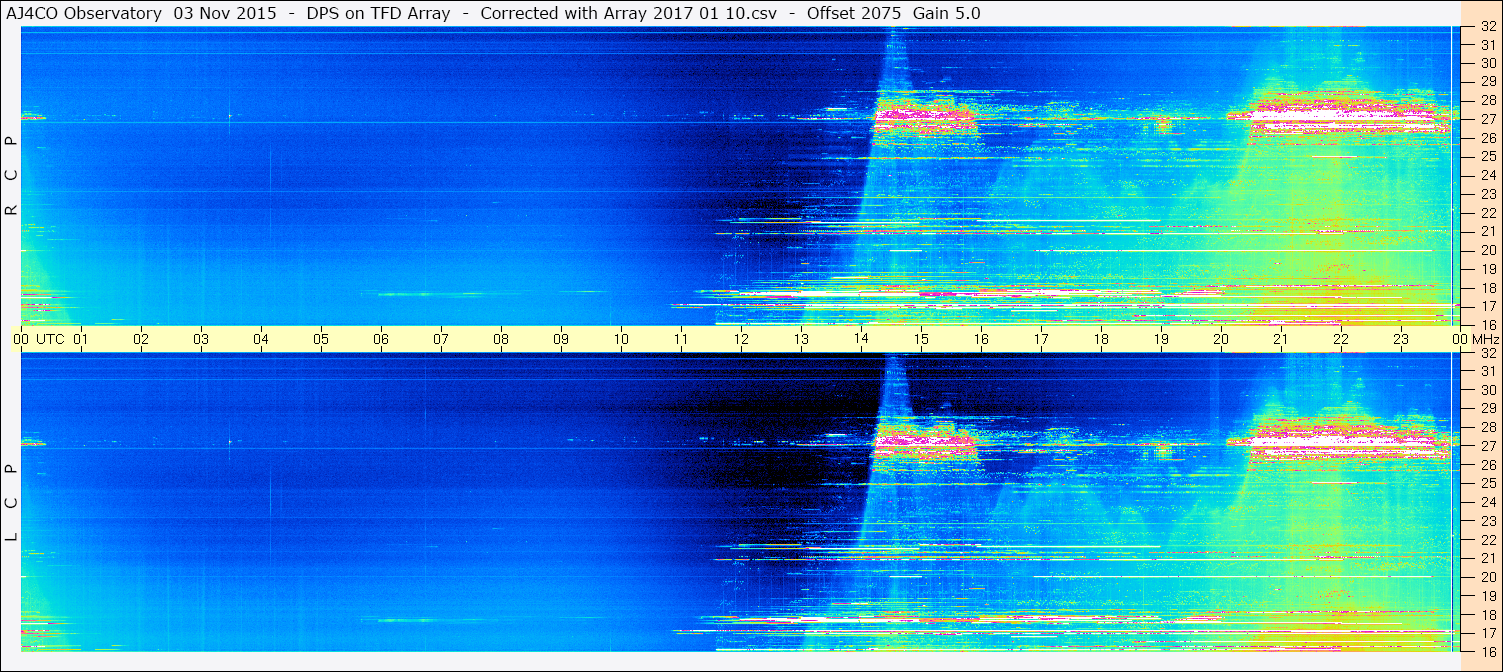
Task: Click 19 on the RCP frequency scale
Action: 1487,269
